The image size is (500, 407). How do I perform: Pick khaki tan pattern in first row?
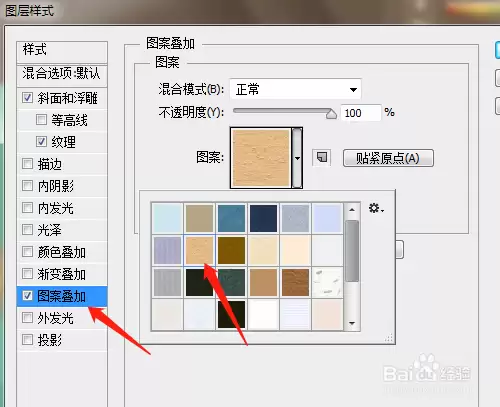199,218
